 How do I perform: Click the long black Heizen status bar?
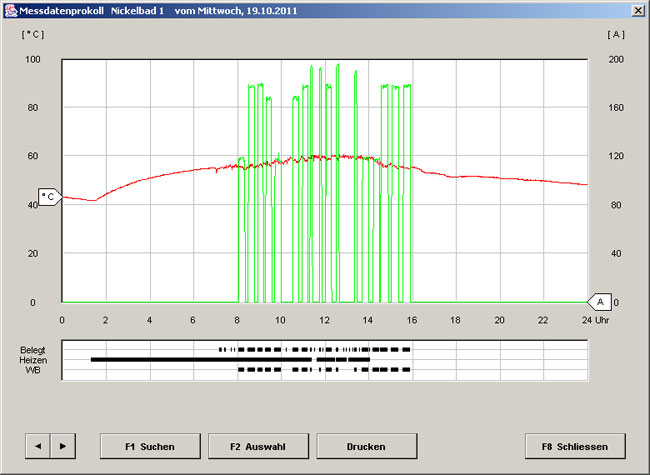(200, 359)
